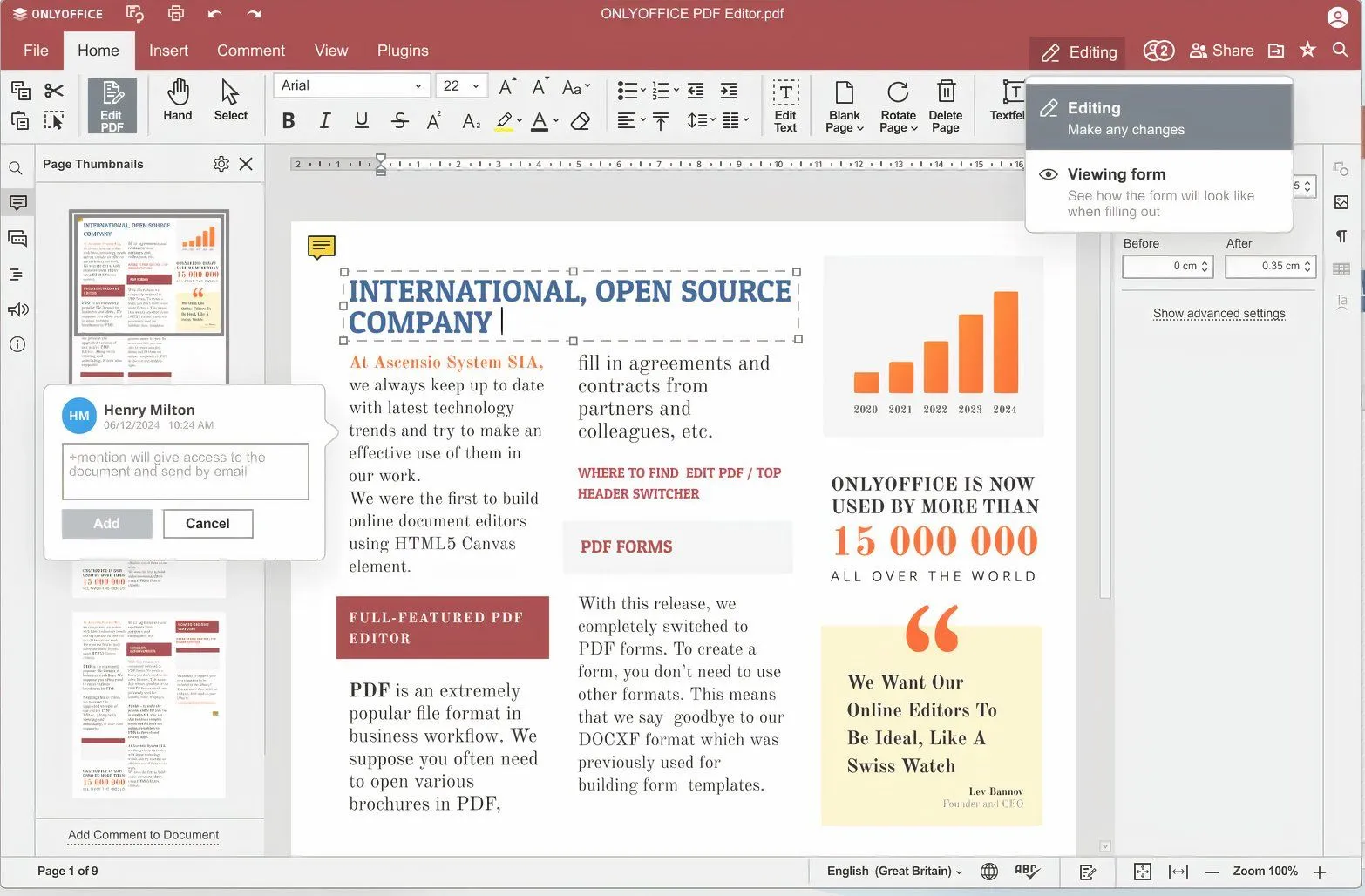The image size is (1365, 896).
Task: Toggle italic formatting
Action: coord(325,121)
